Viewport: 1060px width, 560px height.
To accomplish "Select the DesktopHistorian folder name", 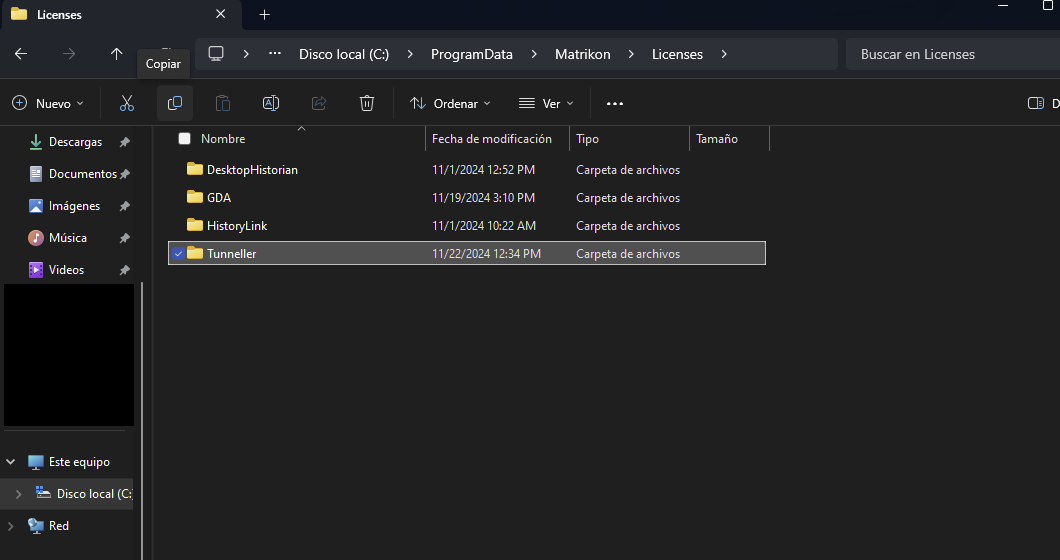I will tap(252, 170).
